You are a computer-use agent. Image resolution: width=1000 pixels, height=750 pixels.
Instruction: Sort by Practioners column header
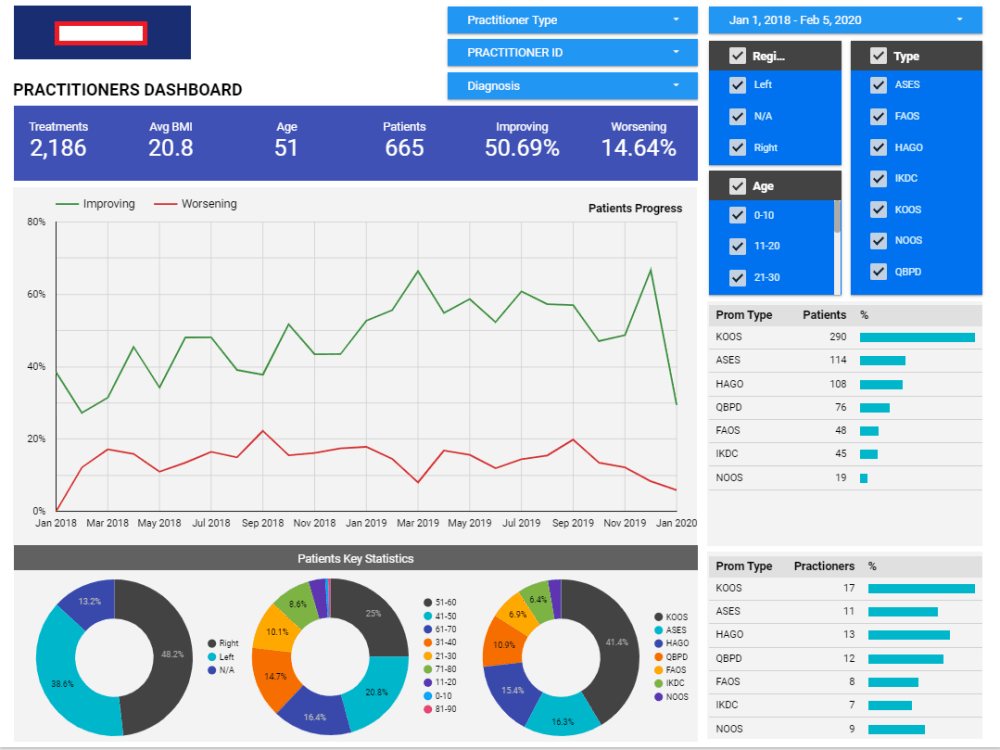tap(824, 566)
